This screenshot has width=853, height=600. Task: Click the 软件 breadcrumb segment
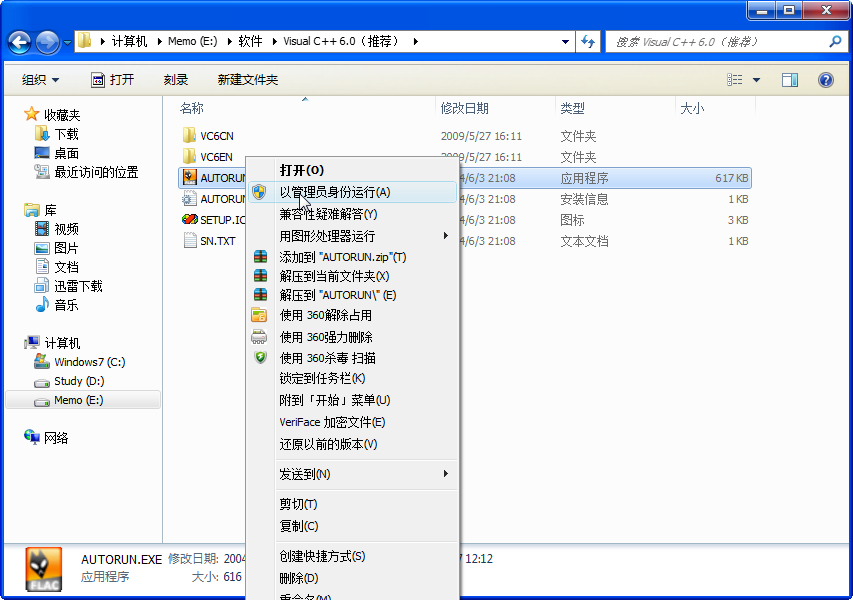point(250,41)
